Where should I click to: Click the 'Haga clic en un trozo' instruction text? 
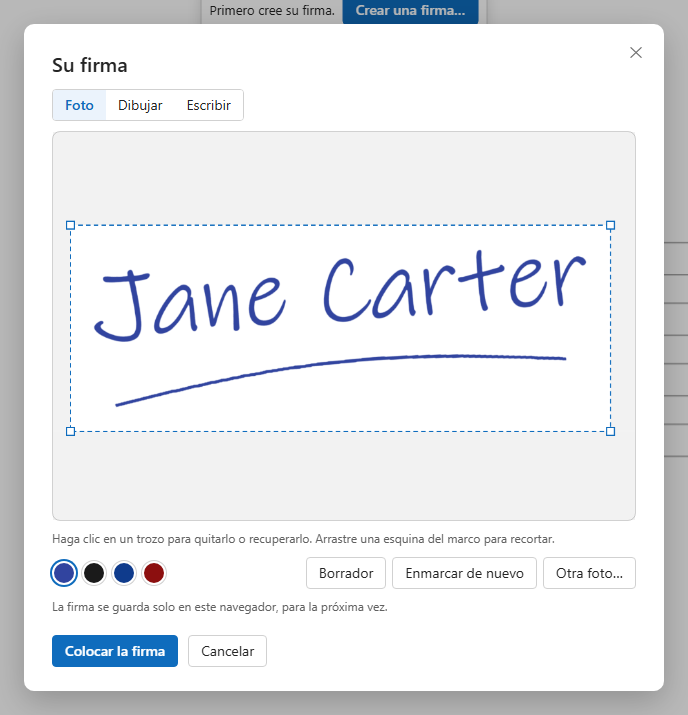click(x=303, y=539)
